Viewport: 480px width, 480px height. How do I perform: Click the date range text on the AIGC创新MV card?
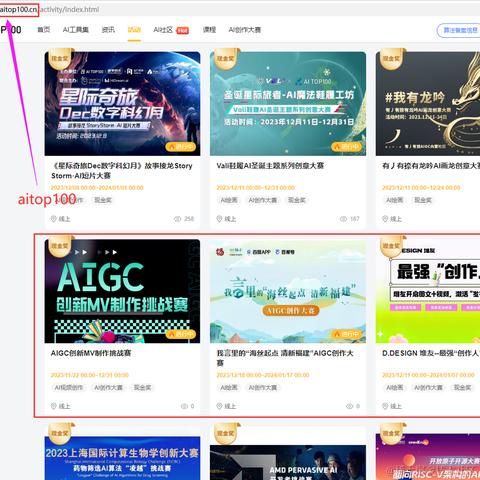coord(90,375)
